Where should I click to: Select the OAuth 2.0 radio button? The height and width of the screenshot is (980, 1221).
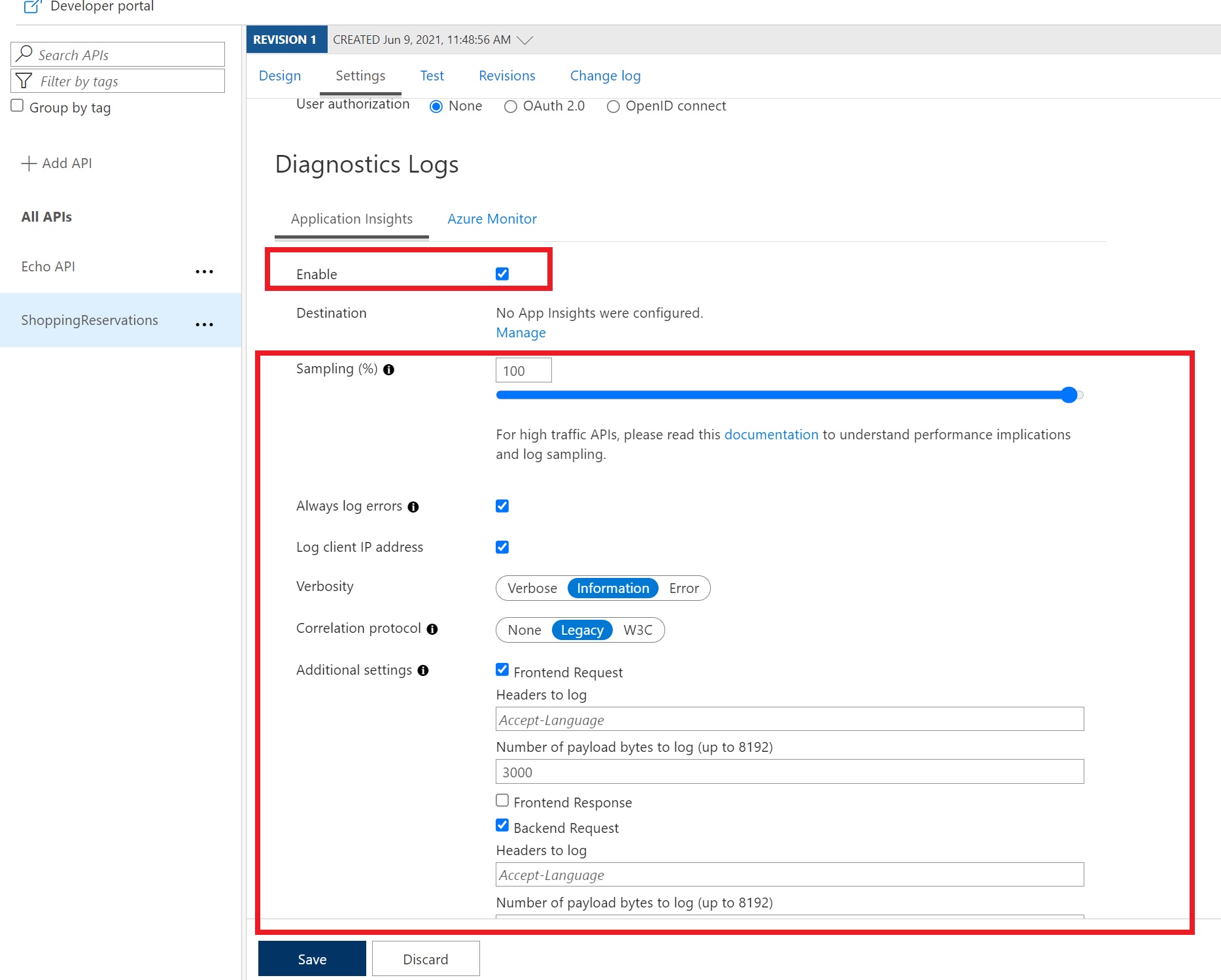pos(510,107)
